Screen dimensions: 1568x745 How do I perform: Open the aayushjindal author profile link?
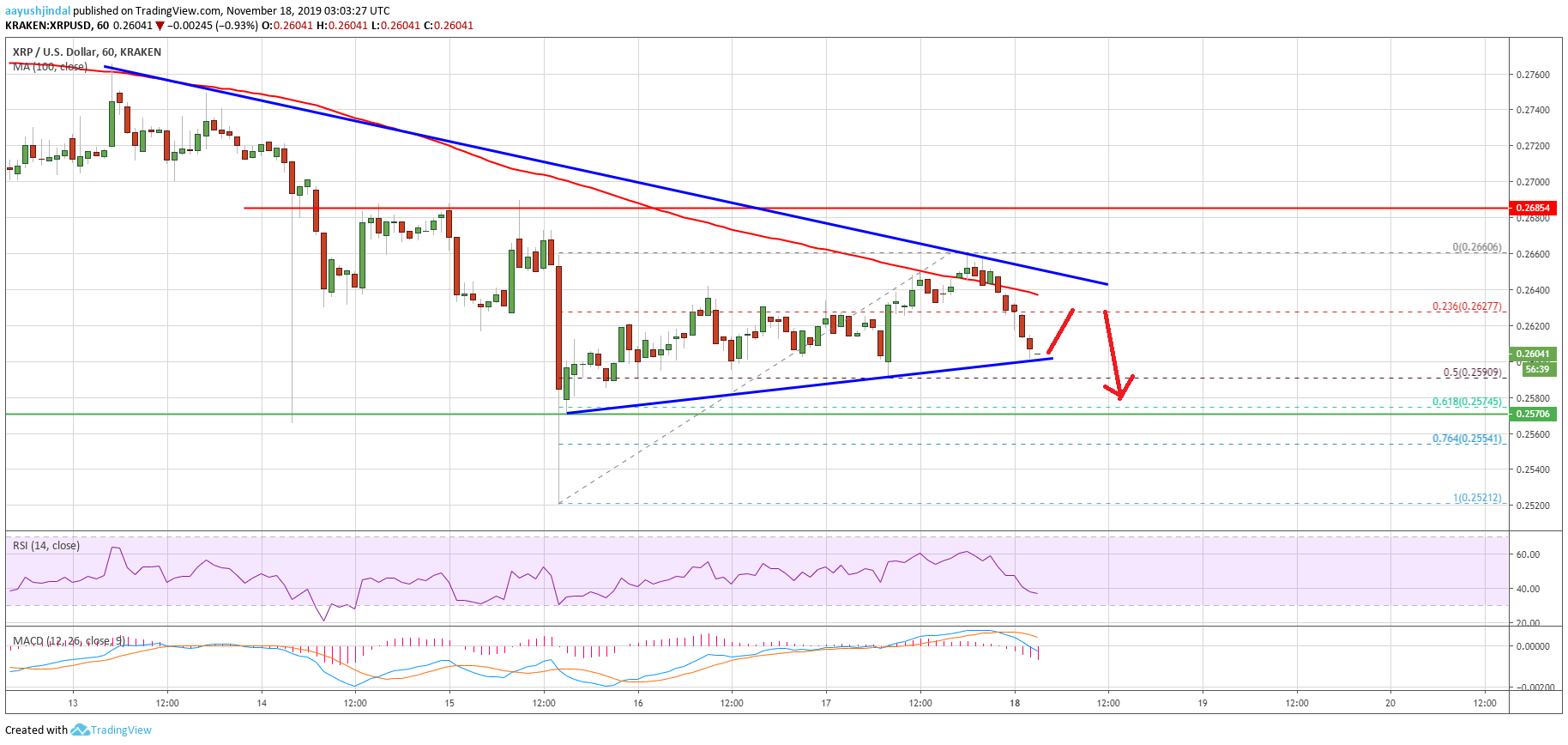pyautogui.click(x=38, y=11)
